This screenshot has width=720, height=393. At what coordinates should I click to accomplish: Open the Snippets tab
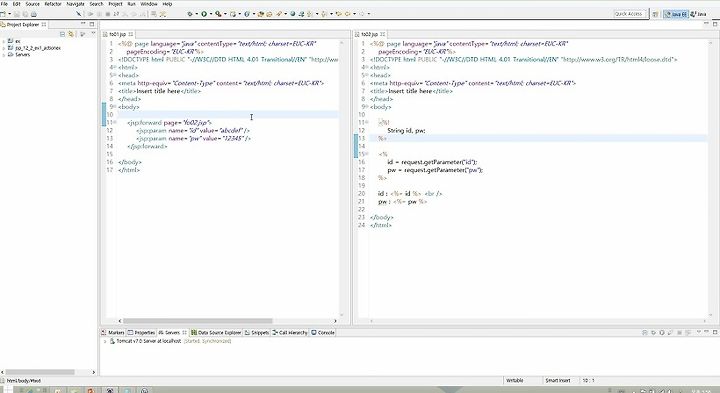pyautogui.click(x=257, y=332)
